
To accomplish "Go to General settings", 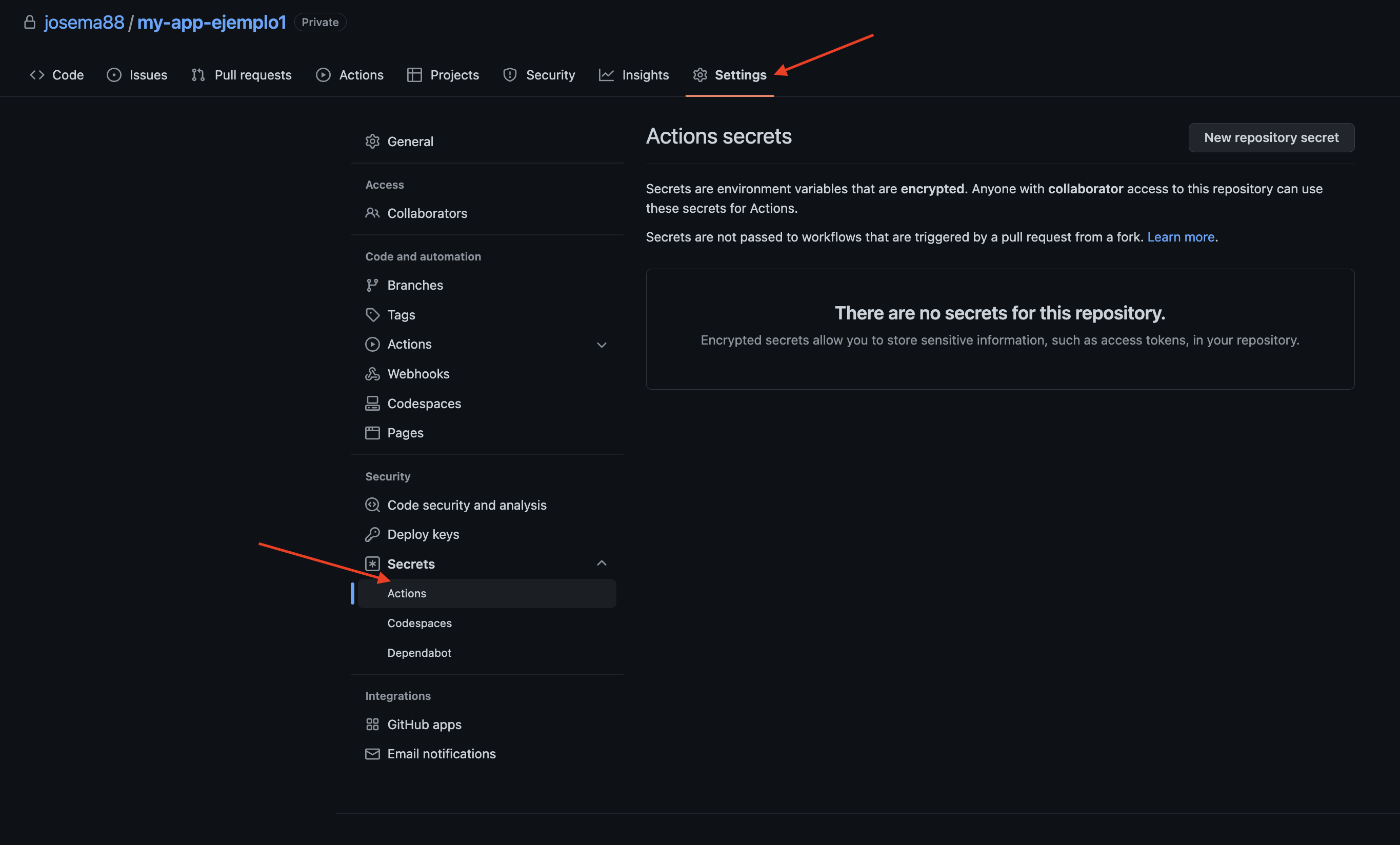I will pos(410,142).
